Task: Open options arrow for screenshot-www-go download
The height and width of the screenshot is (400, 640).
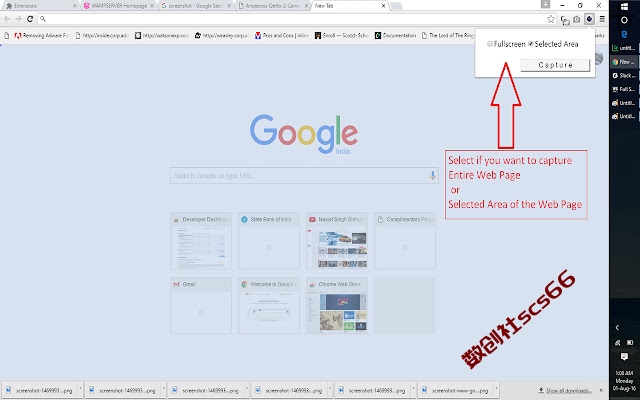Action: (496, 390)
